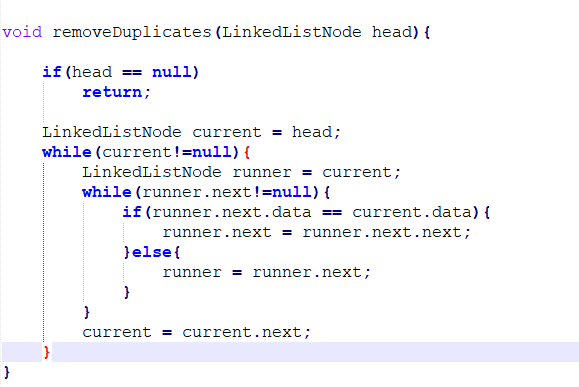Click 'runner.next = runner.next.next;' statement
This screenshot has width=579, height=387.
(316, 232)
